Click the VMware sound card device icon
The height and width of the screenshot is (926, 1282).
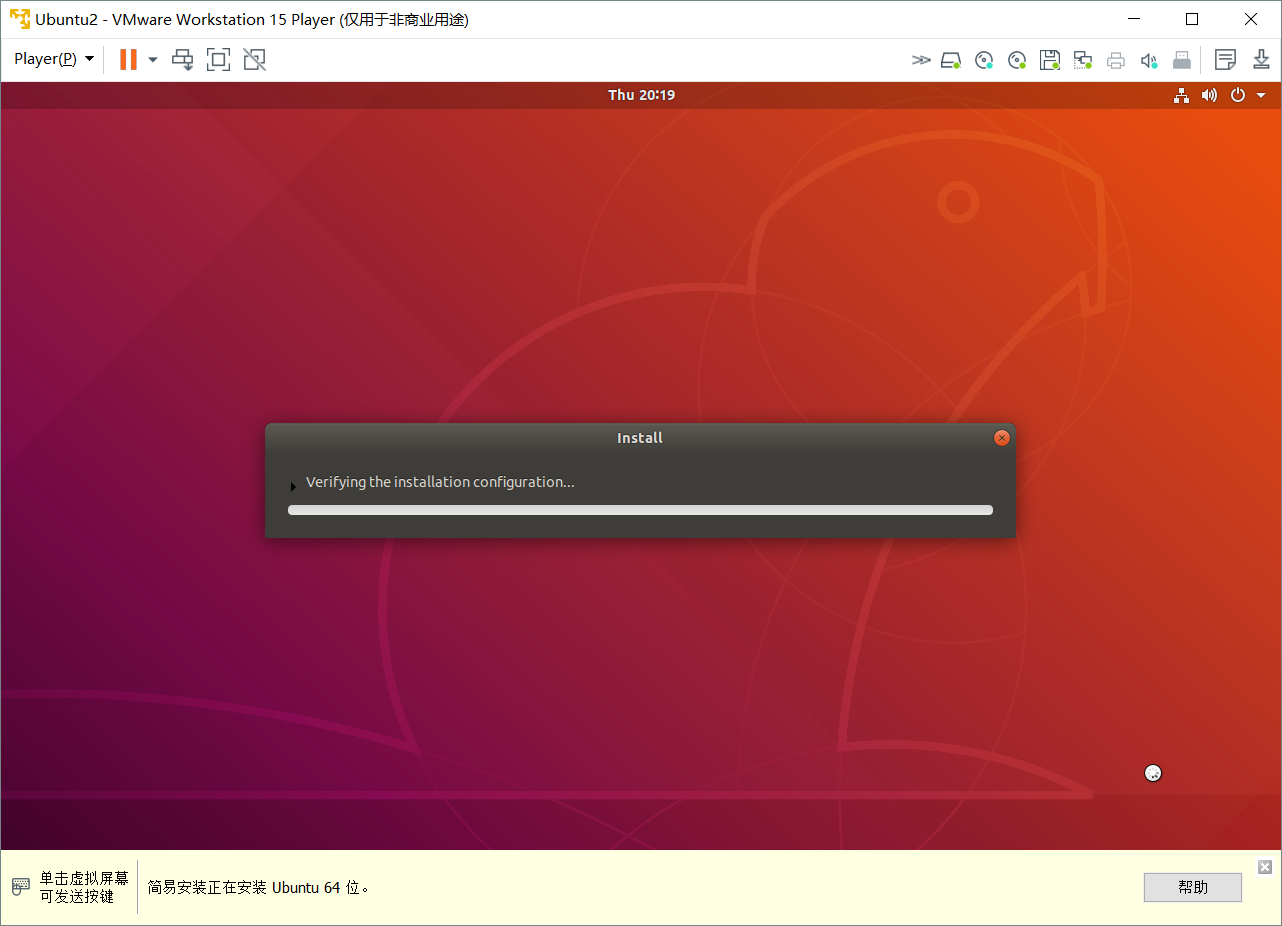tap(1149, 60)
